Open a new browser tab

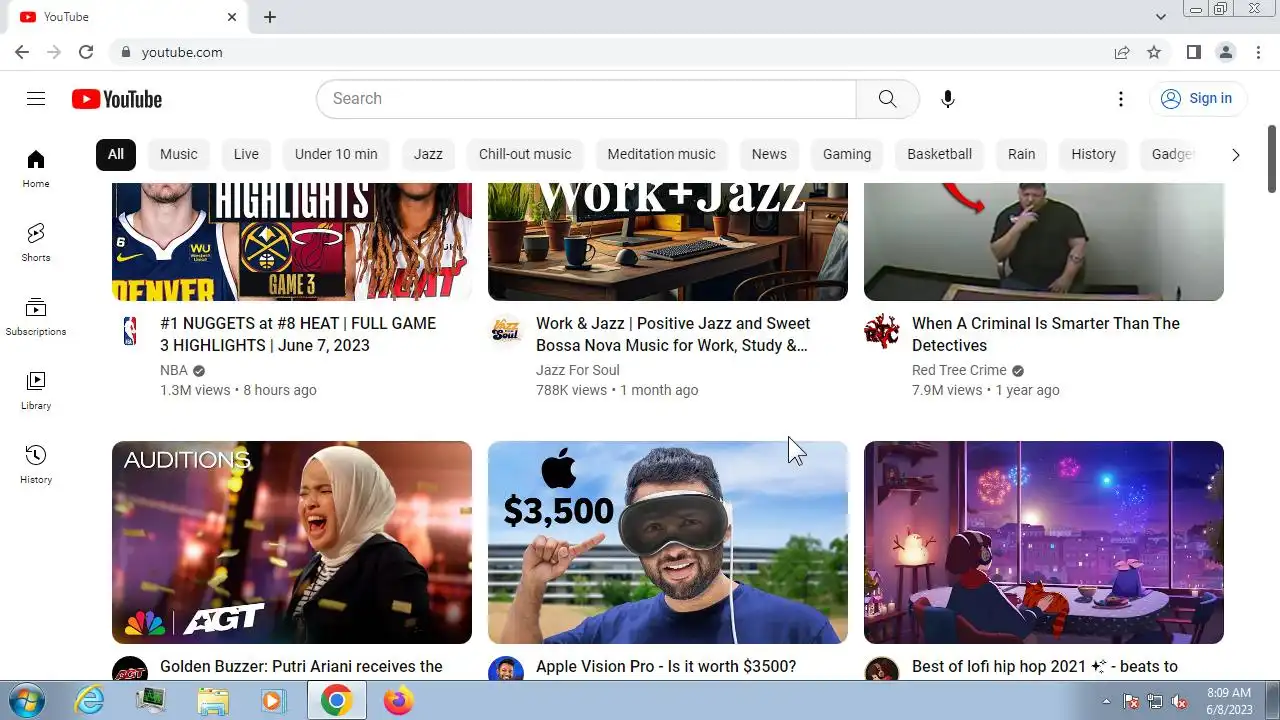pyautogui.click(x=270, y=17)
